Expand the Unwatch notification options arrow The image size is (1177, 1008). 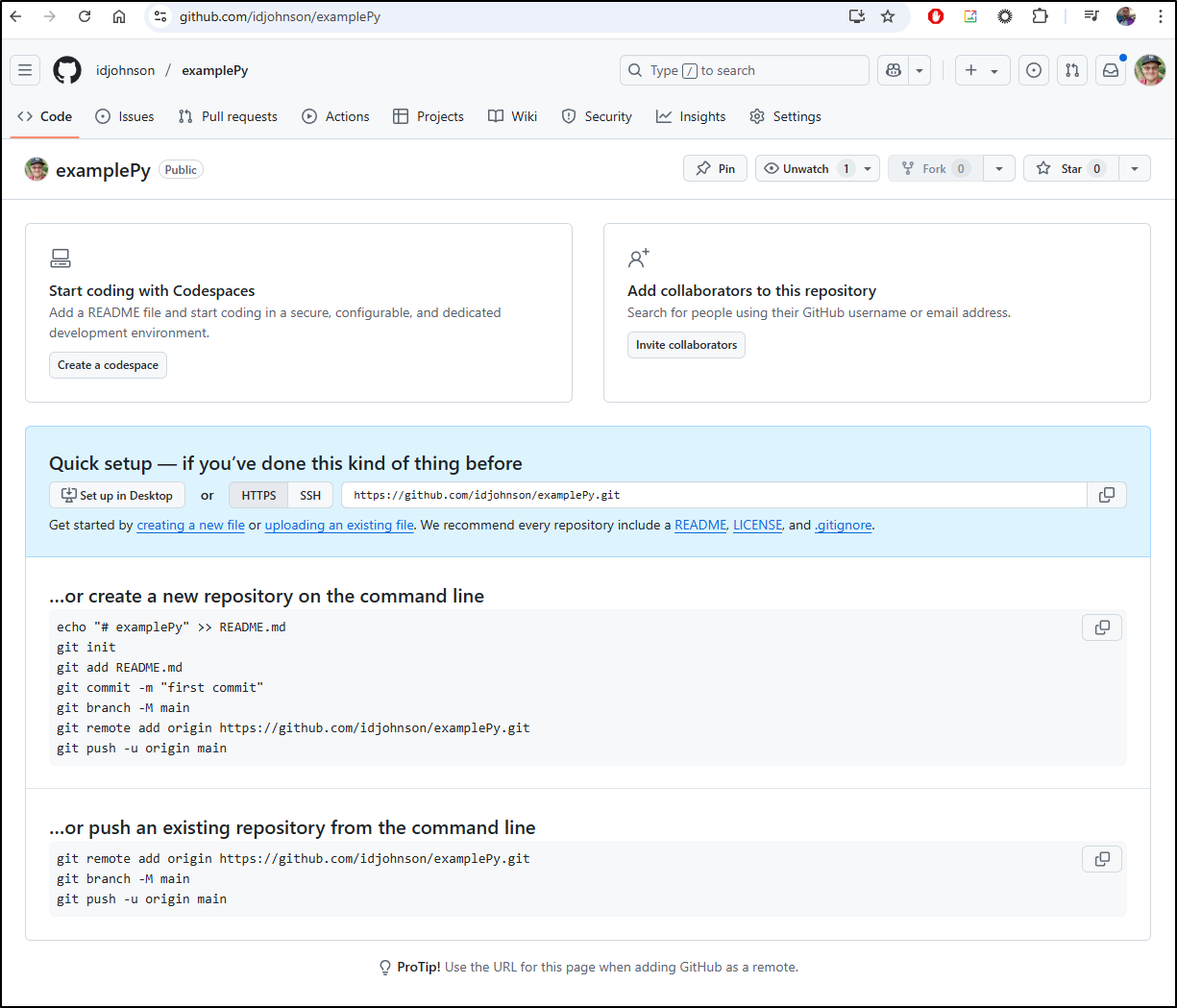[868, 168]
